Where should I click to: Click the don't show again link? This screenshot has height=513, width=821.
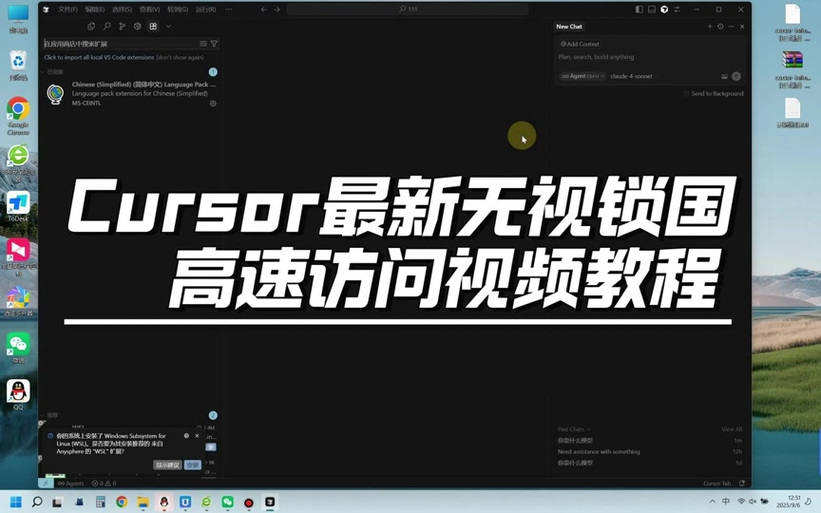[x=180, y=58]
